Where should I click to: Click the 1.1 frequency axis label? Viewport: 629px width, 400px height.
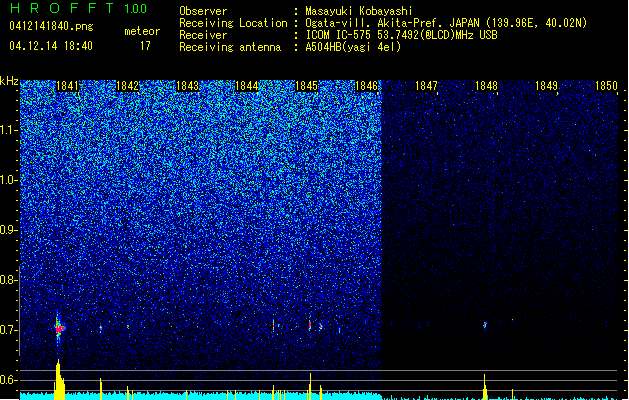pyautogui.click(x=9, y=130)
